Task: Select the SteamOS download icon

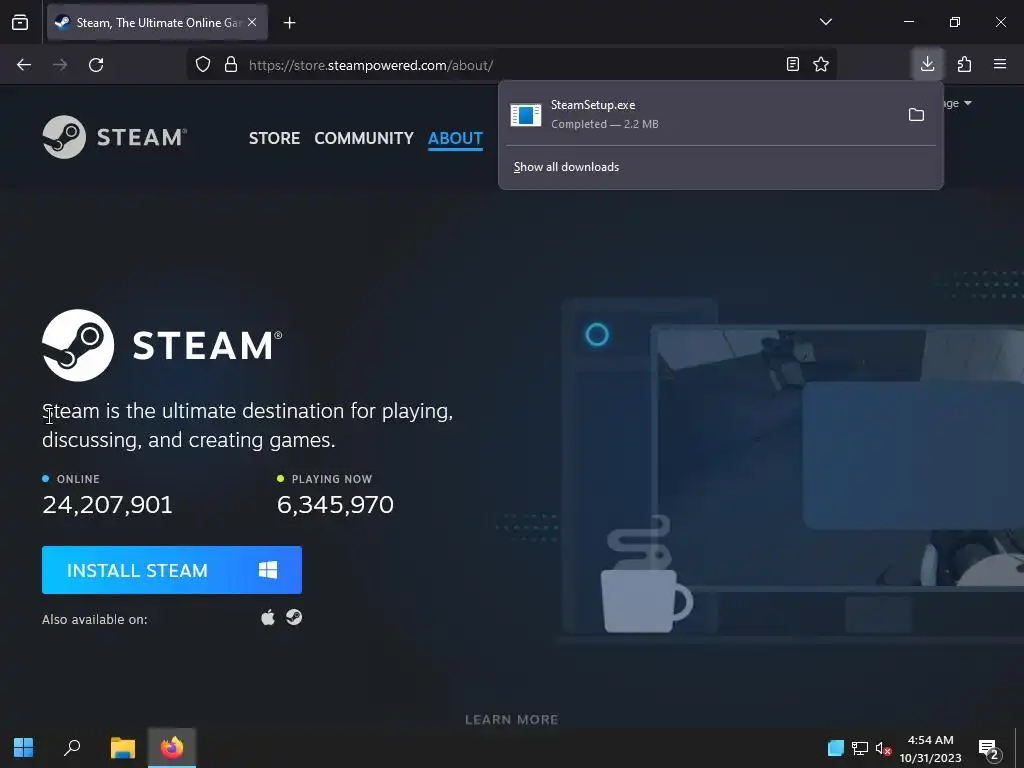Action: pos(294,617)
